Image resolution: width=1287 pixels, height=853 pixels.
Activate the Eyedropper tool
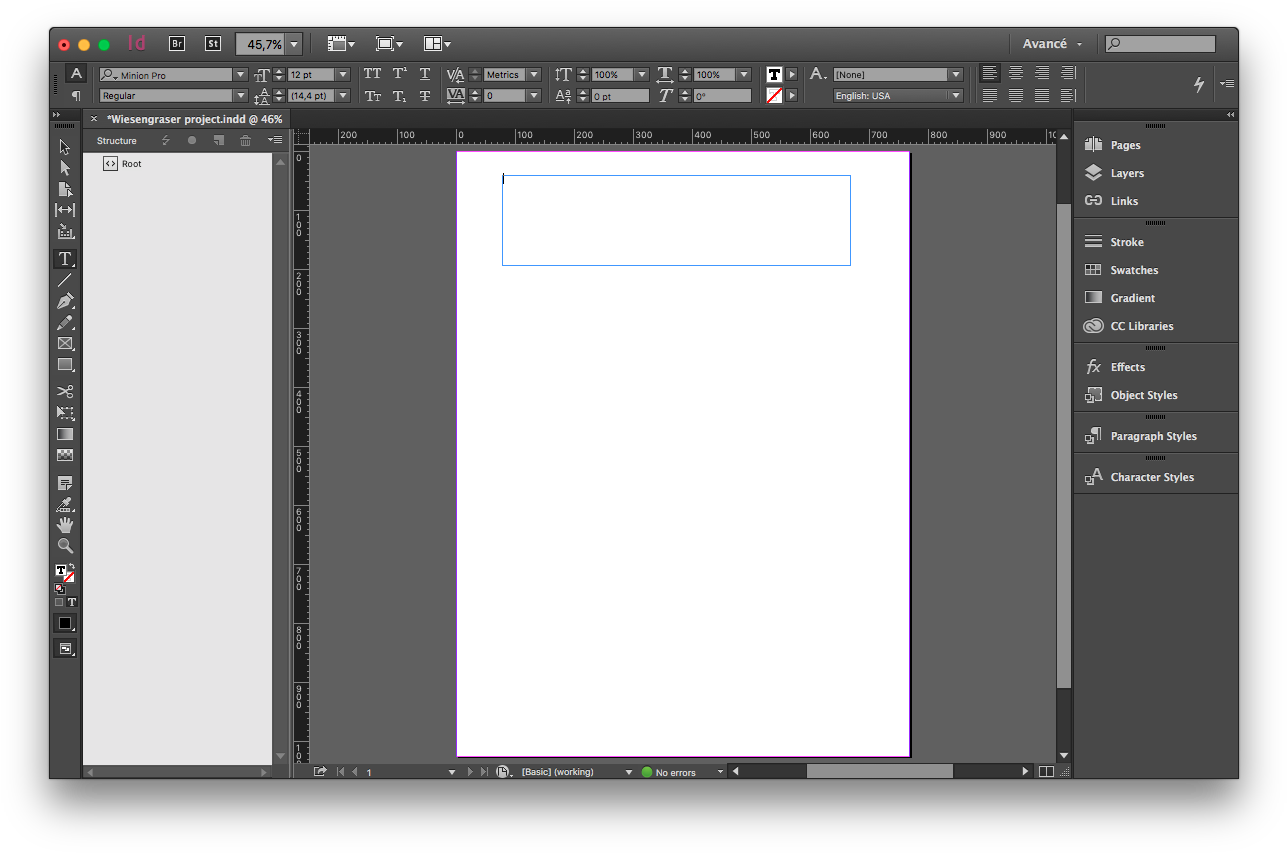[65, 503]
